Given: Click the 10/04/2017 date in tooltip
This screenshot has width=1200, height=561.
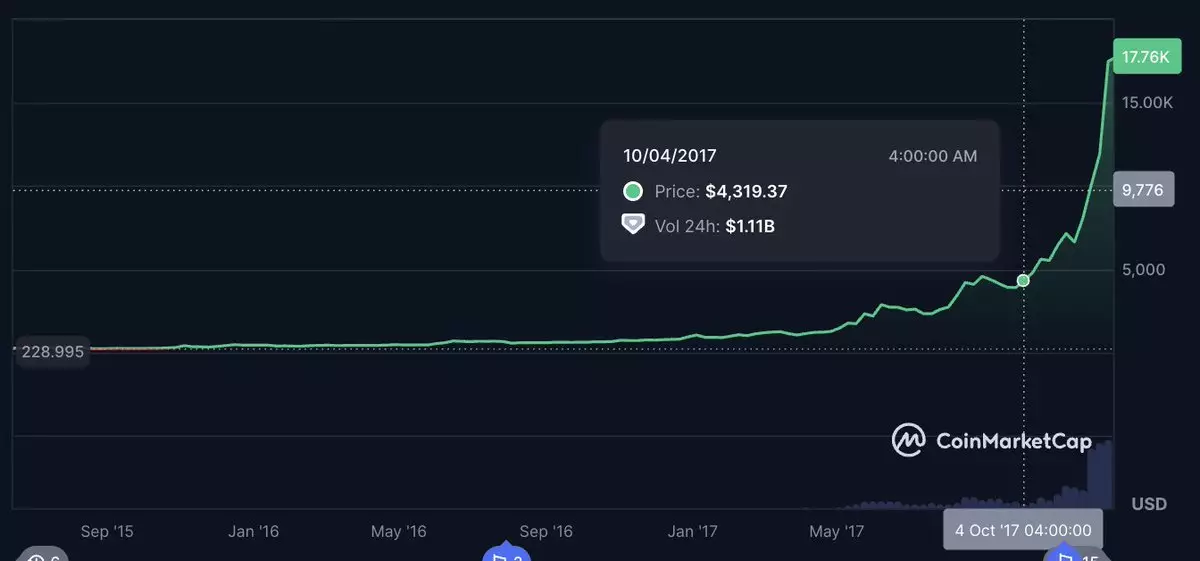Looking at the screenshot, I should click(669, 156).
